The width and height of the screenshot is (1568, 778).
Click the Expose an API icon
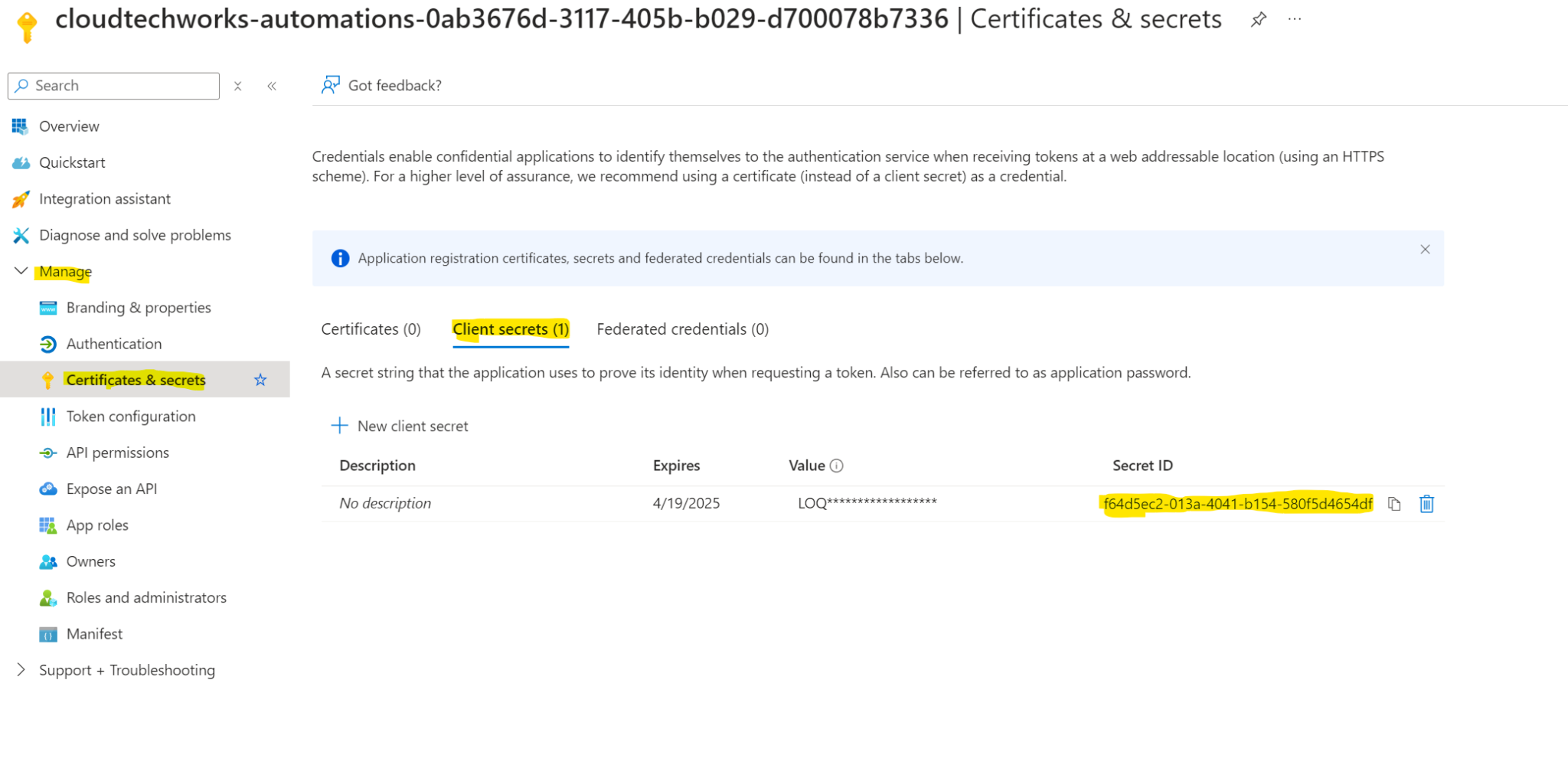coord(47,488)
